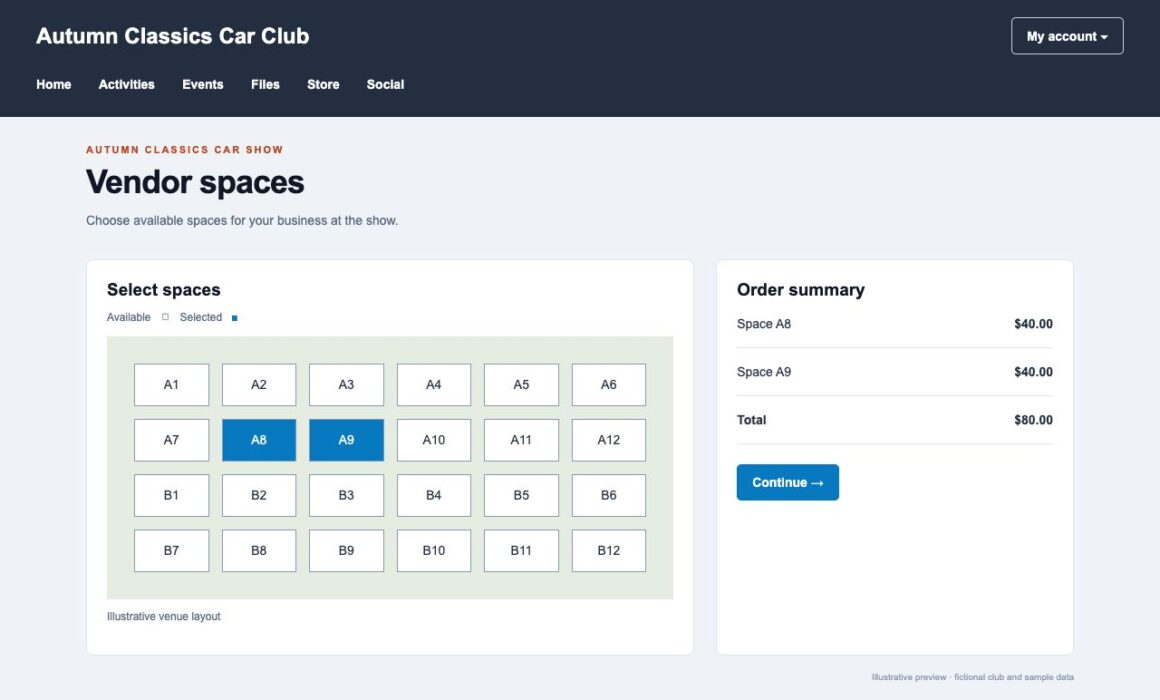This screenshot has height=700, width=1160.
Task: Click the Available legend square
Action: pyautogui.click(x=165, y=317)
